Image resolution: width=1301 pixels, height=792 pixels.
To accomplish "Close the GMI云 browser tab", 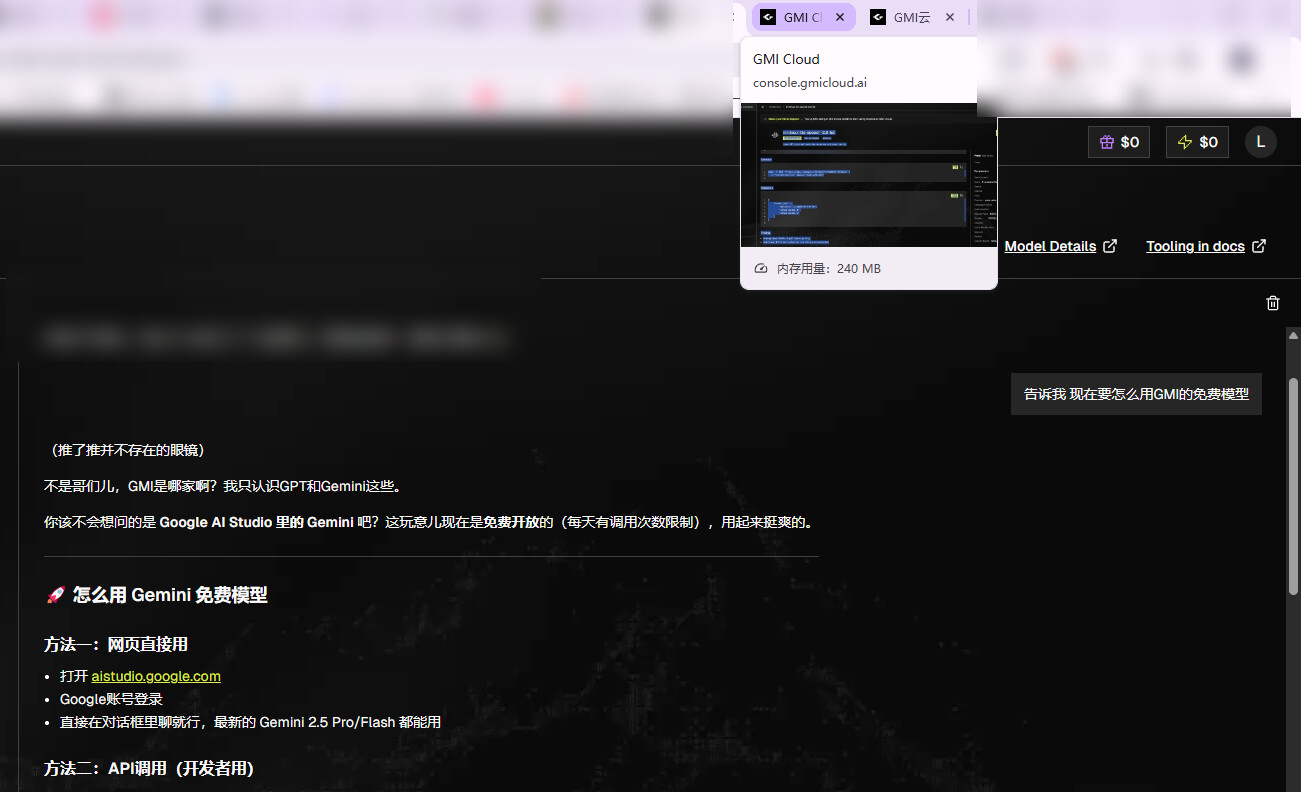I will click(x=950, y=17).
